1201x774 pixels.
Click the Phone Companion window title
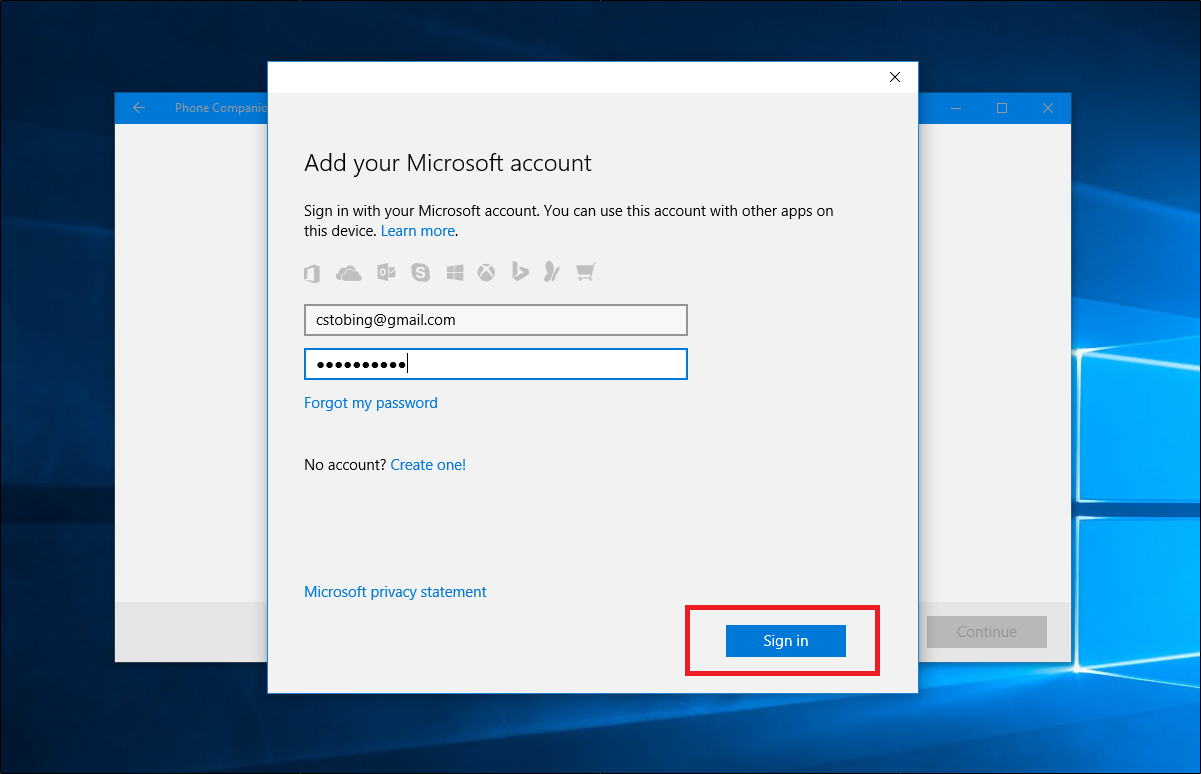pyautogui.click(x=220, y=108)
